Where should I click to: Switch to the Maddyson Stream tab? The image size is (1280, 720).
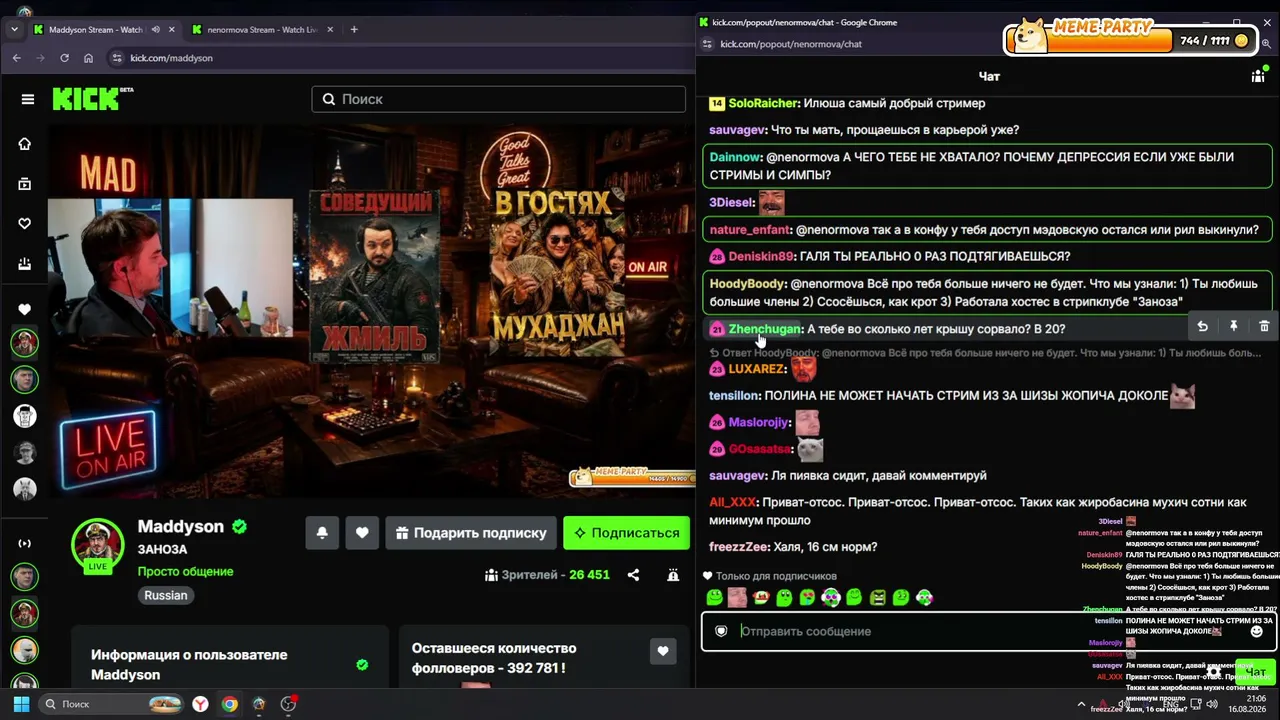point(104,29)
